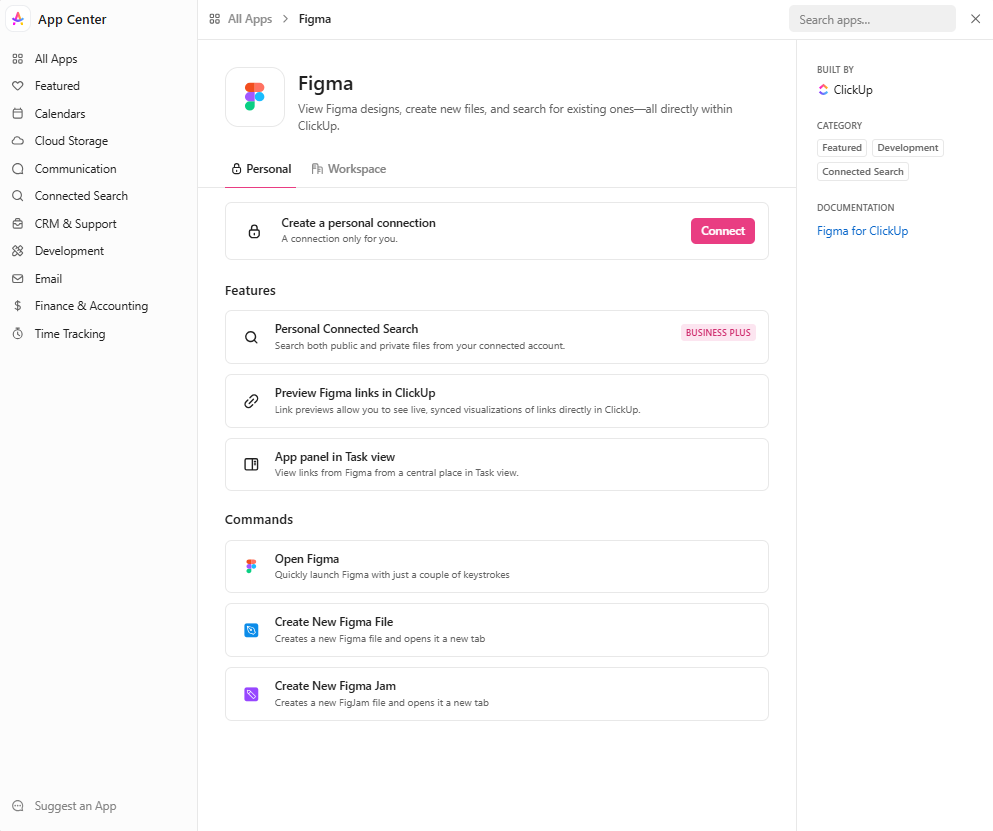The image size is (993, 831).
Task: Click the large Figma logo thumbnail
Action: coord(255,97)
